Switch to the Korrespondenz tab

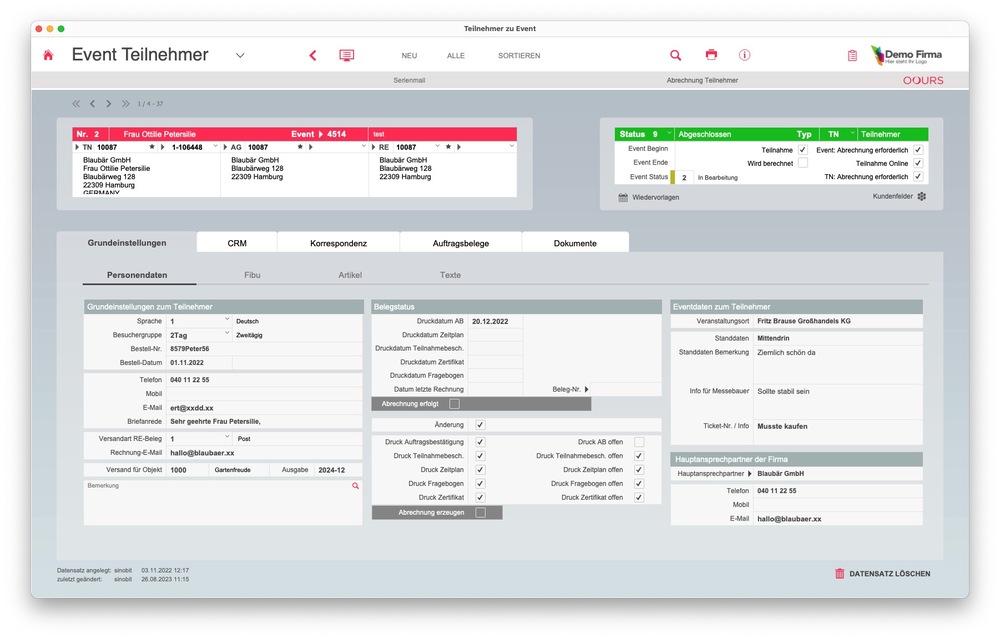point(338,243)
